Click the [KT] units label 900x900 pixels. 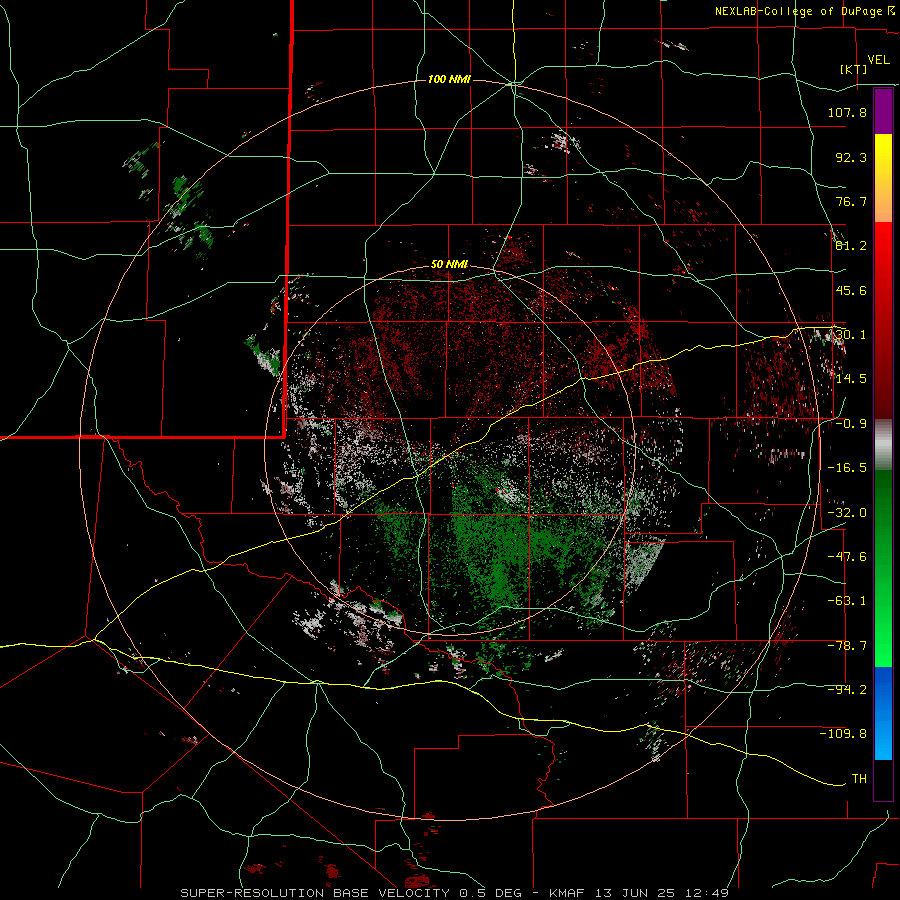(x=854, y=69)
